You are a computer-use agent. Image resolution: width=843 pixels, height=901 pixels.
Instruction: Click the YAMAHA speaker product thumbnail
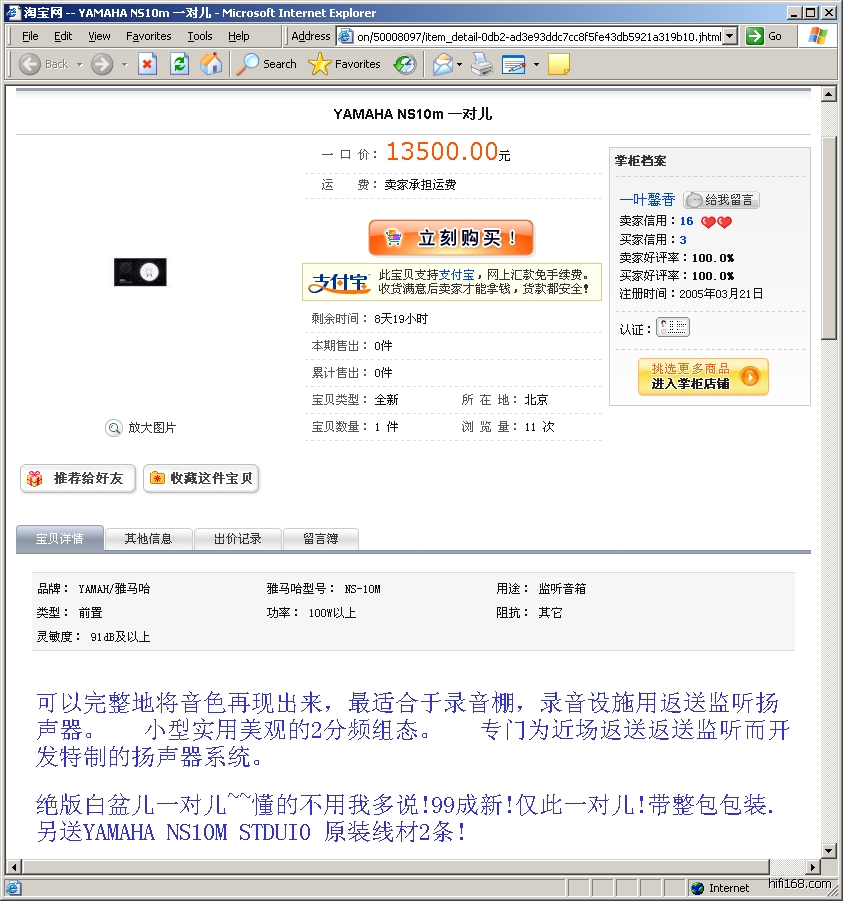(140, 272)
